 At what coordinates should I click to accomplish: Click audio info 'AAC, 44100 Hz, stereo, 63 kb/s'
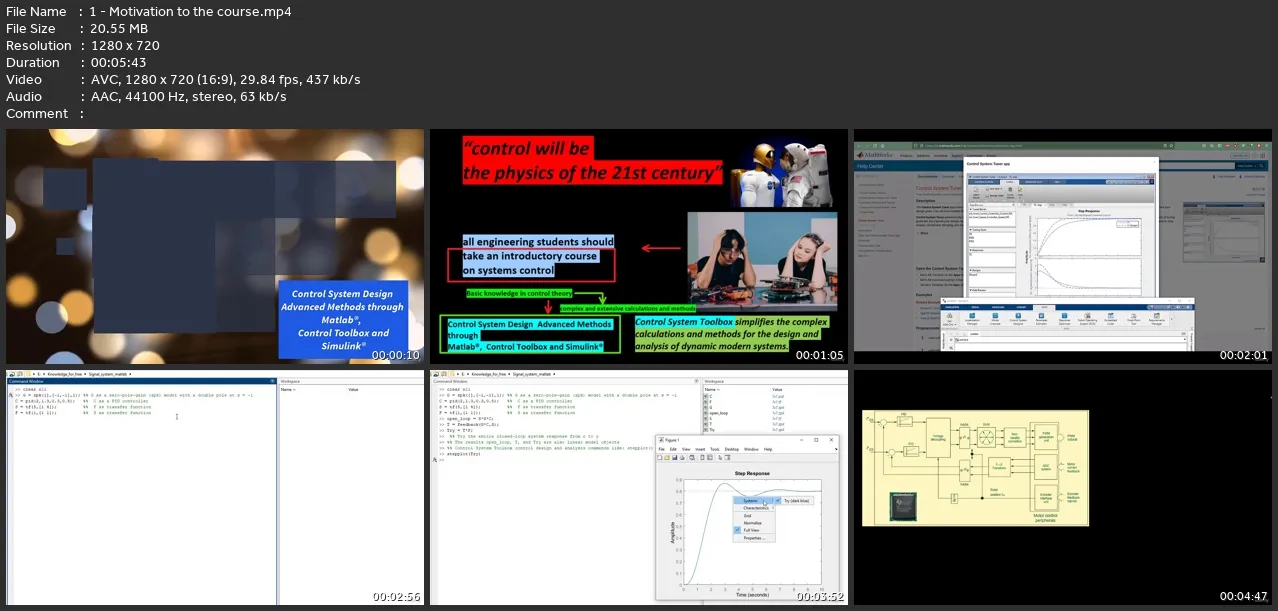(188, 97)
